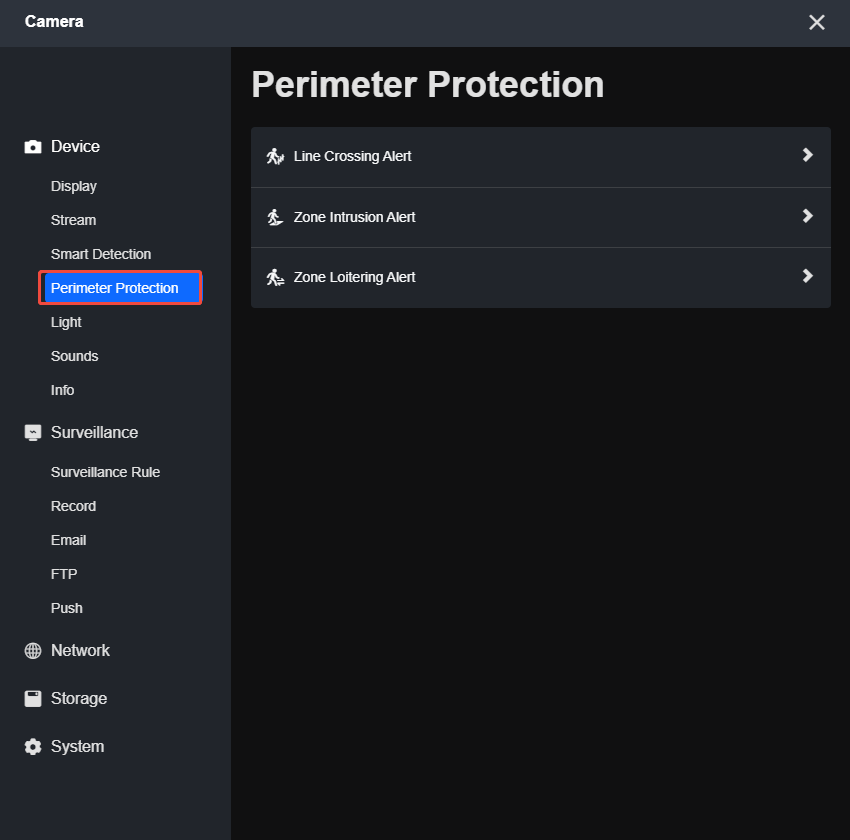Click the System gear icon
Image resolution: width=850 pixels, height=840 pixels.
(x=32, y=746)
